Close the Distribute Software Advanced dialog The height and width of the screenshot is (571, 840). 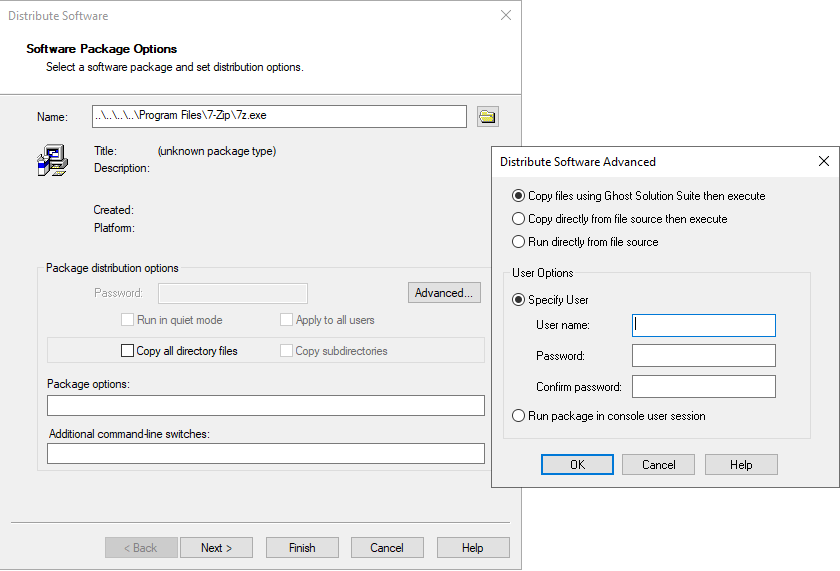pyautogui.click(x=823, y=161)
